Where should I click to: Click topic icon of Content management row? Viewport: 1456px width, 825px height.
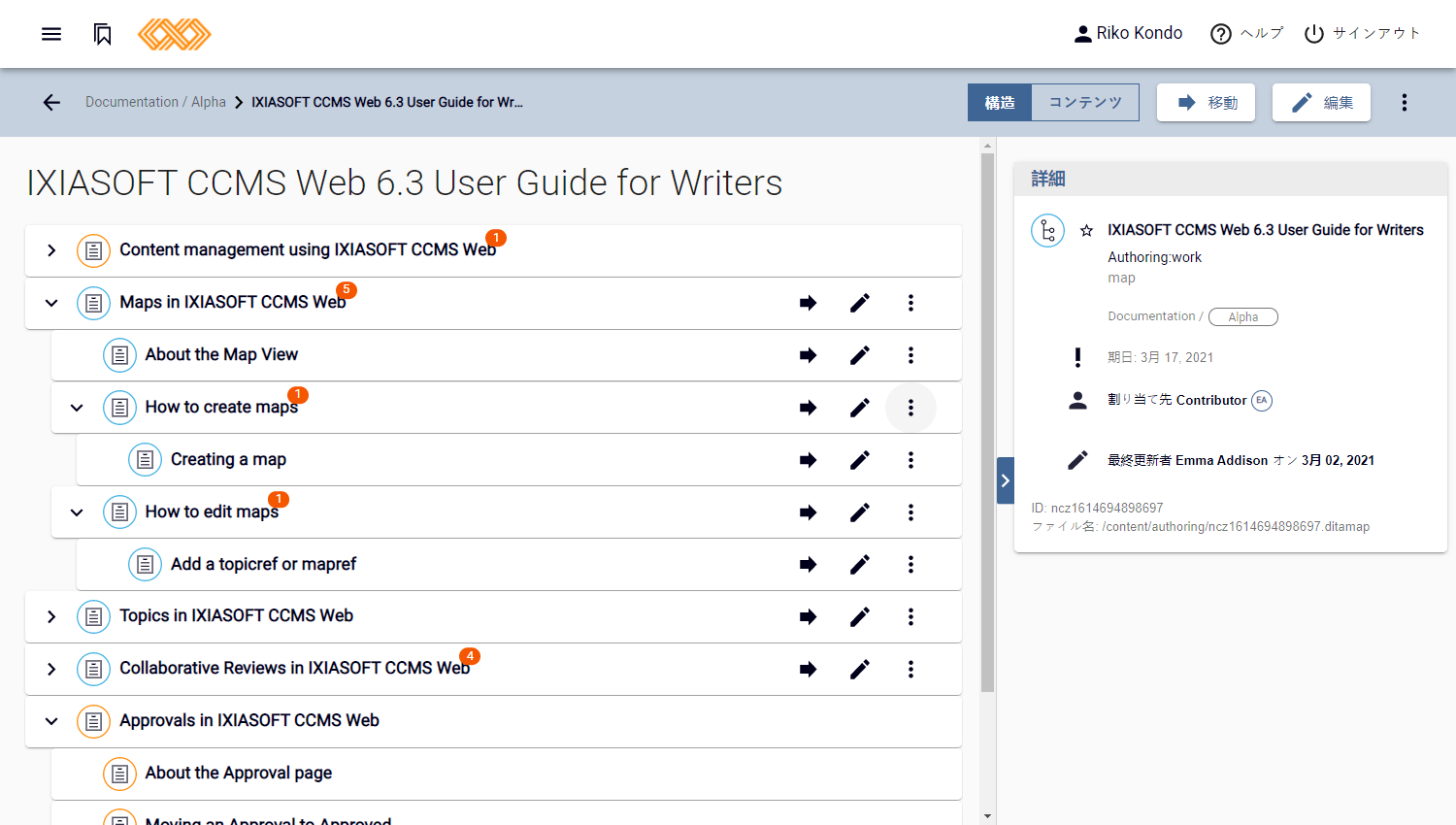pyautogui.click(x=93, y=251)
